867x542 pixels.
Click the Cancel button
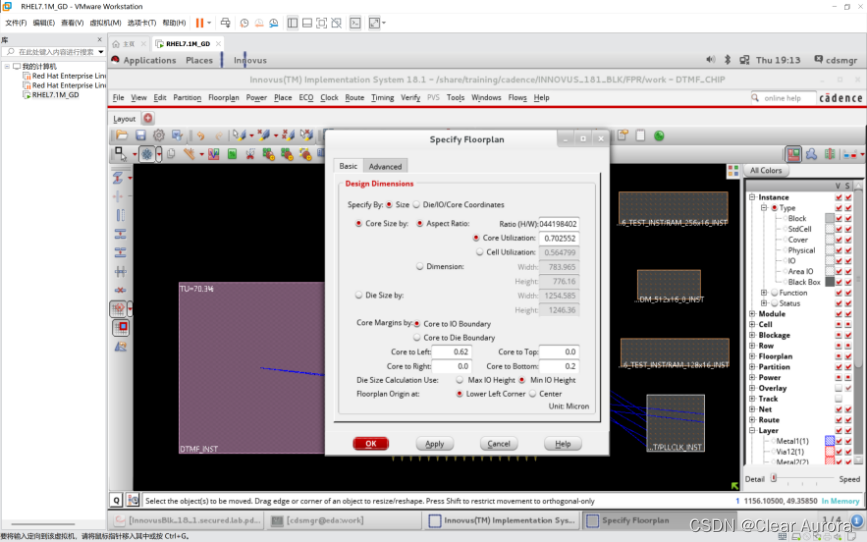tap(498, 444)
